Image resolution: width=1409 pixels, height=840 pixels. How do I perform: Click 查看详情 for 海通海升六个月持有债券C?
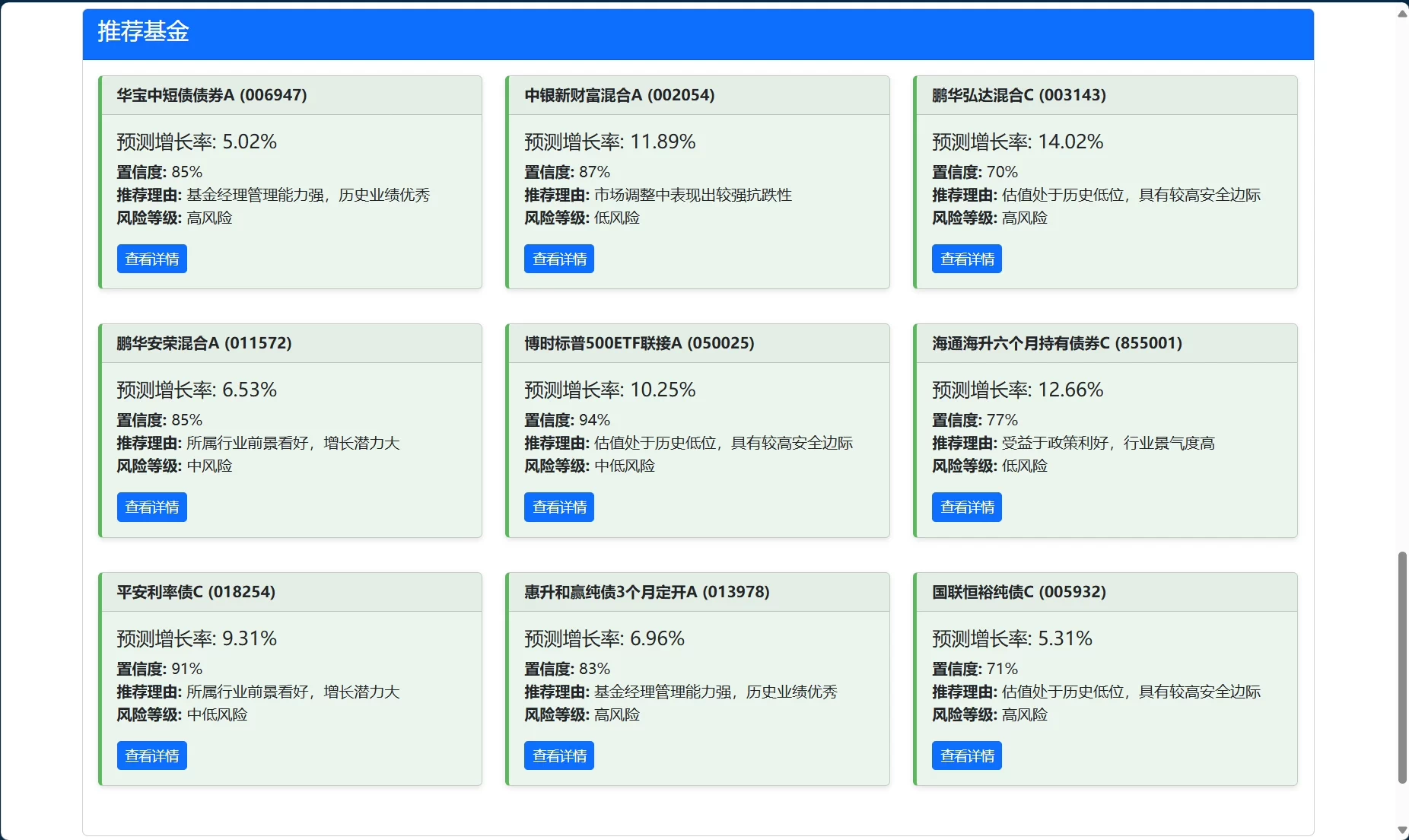(x=967, y=507)
